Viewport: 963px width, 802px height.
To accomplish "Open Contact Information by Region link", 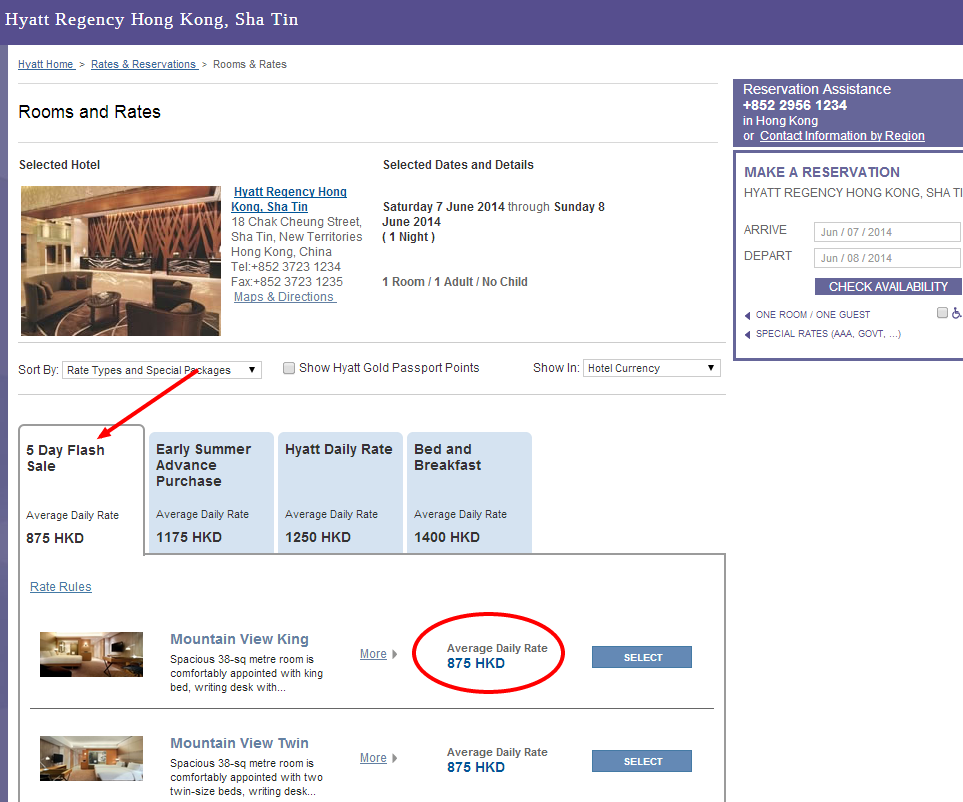I will [x=842, y=136].
